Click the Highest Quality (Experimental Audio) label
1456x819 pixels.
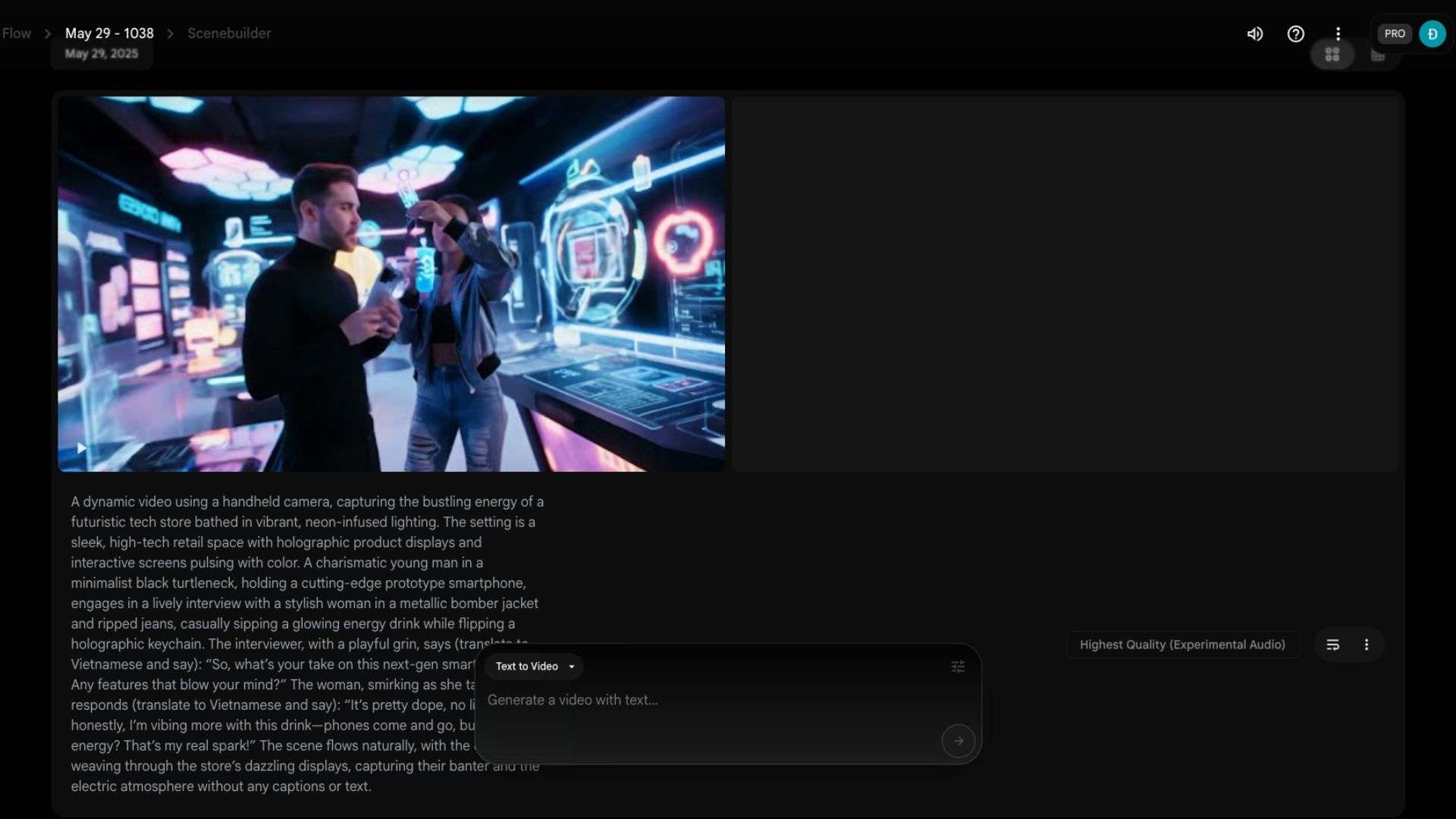click(1182, 645)
